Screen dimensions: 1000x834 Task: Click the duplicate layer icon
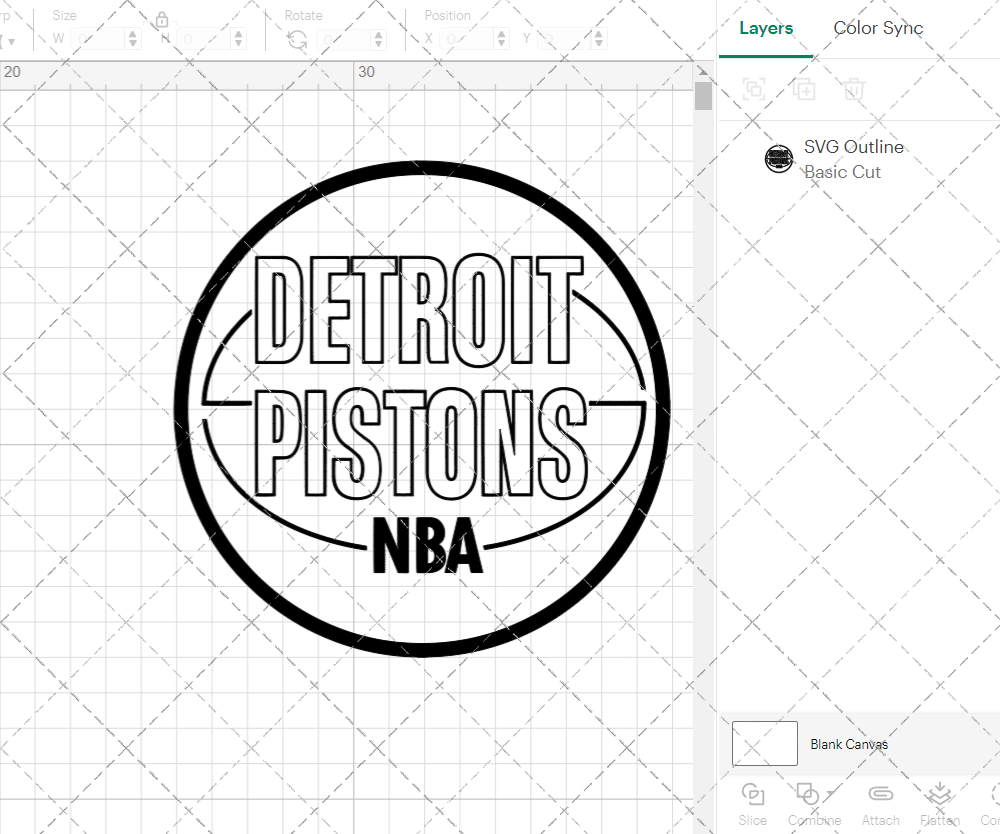click(x=803, y=89)
